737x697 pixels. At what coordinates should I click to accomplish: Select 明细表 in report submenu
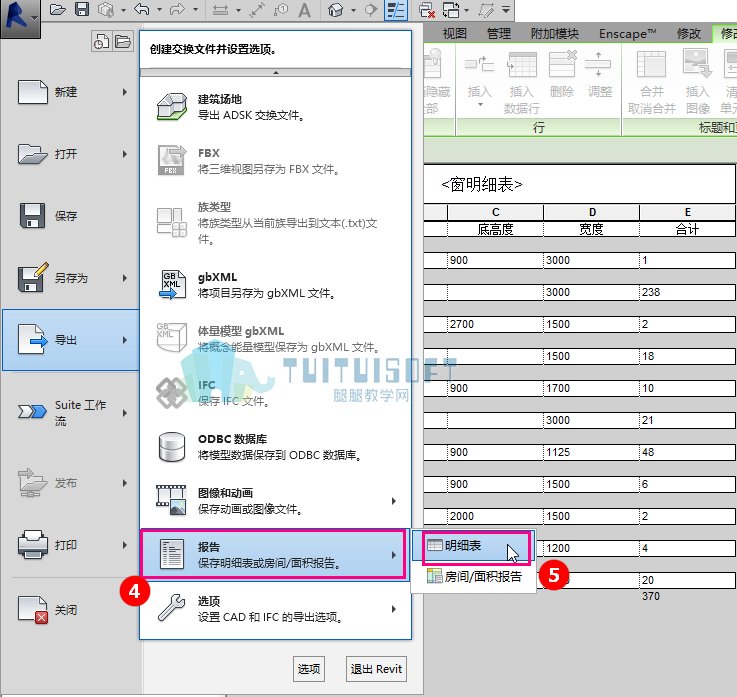pos(473,546)
